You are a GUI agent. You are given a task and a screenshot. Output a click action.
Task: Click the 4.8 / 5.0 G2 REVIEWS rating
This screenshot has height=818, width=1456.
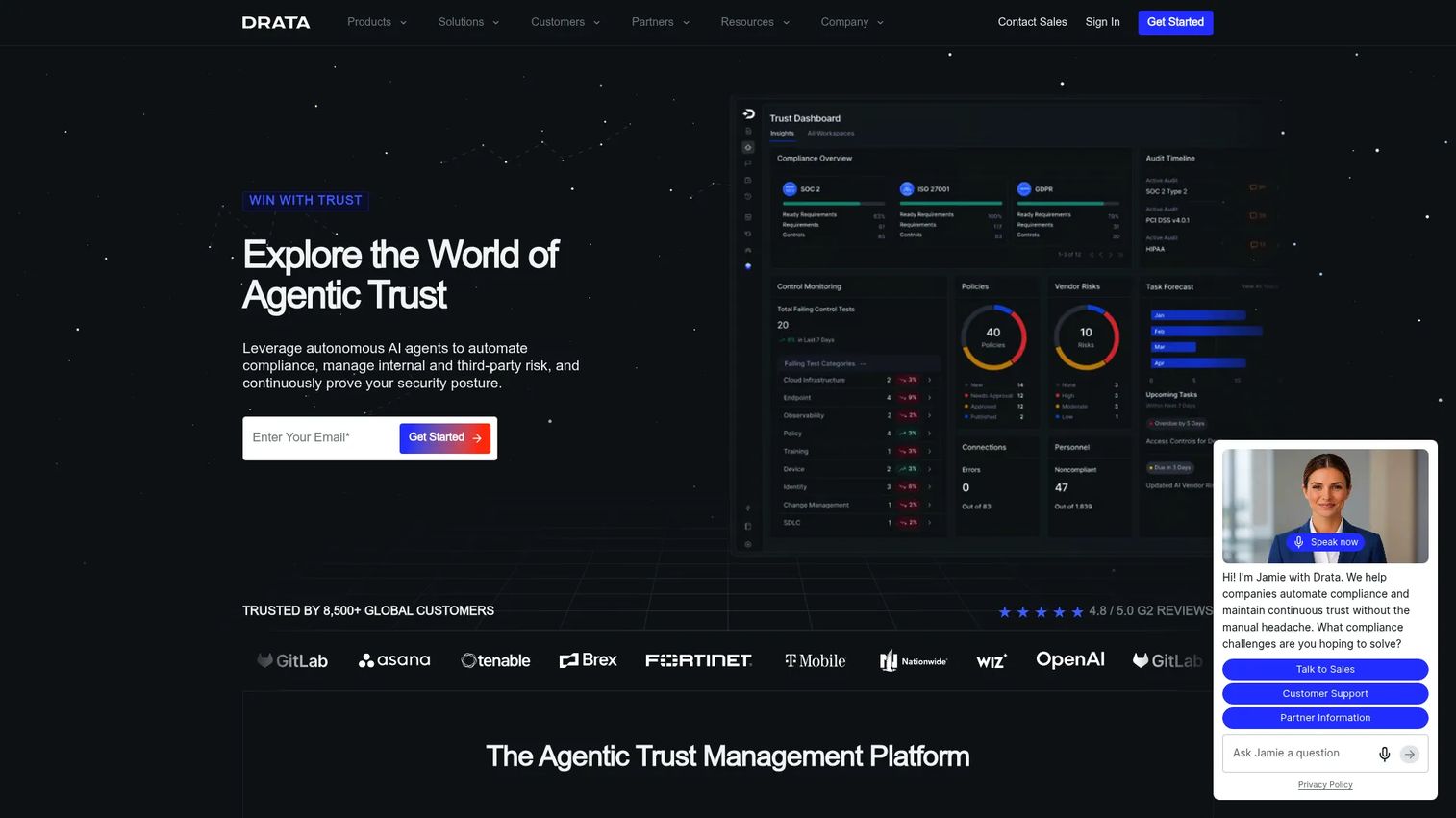click(x=1105, y=611)
